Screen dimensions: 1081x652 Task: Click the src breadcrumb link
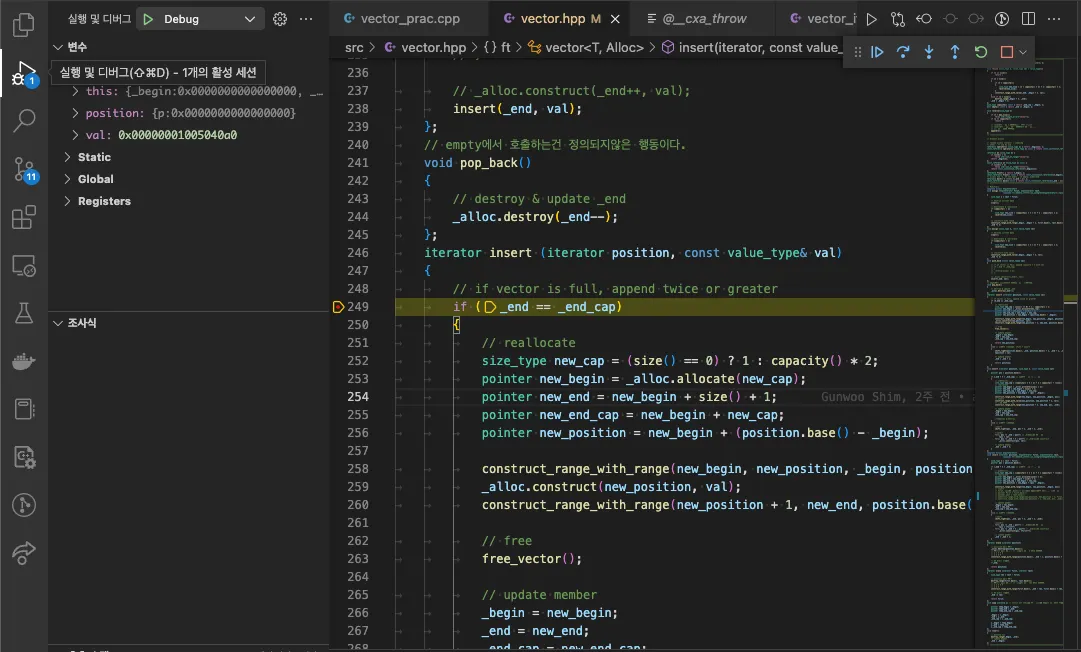(x=354, y=47)
